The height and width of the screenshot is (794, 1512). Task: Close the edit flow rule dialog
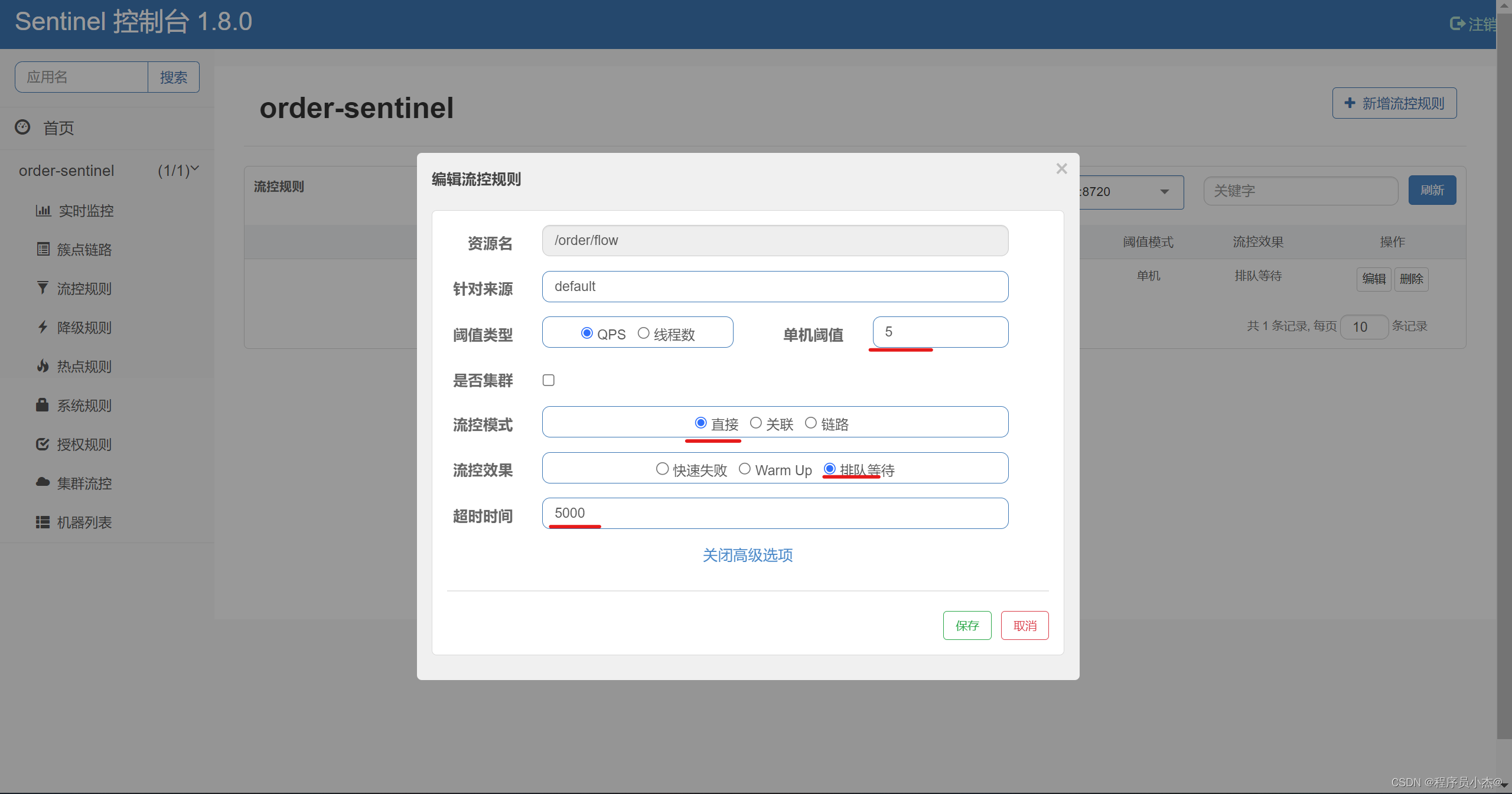[1061, 169]
